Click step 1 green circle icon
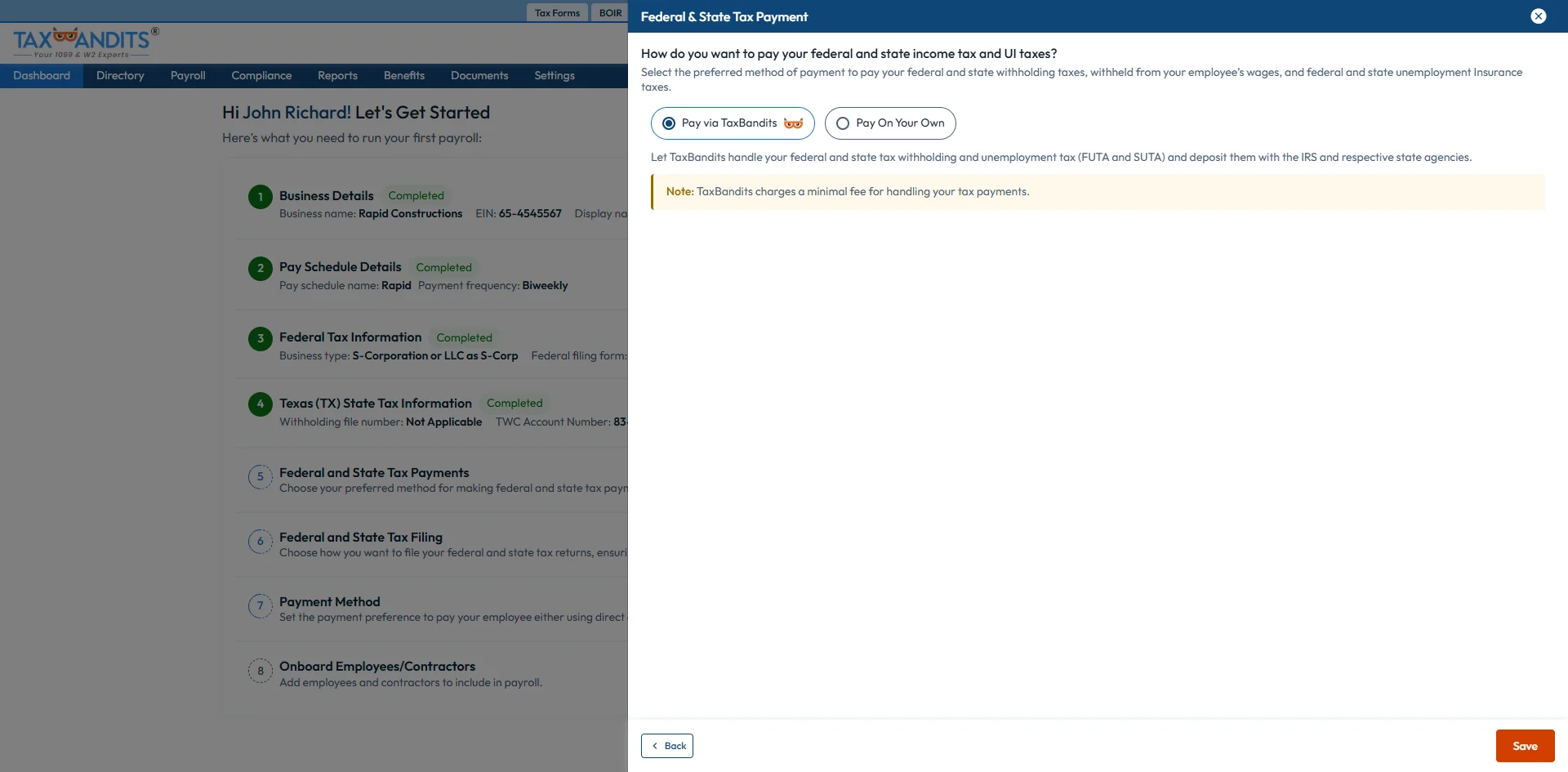This screenshot has height=772, width=1568. (261, 197)
